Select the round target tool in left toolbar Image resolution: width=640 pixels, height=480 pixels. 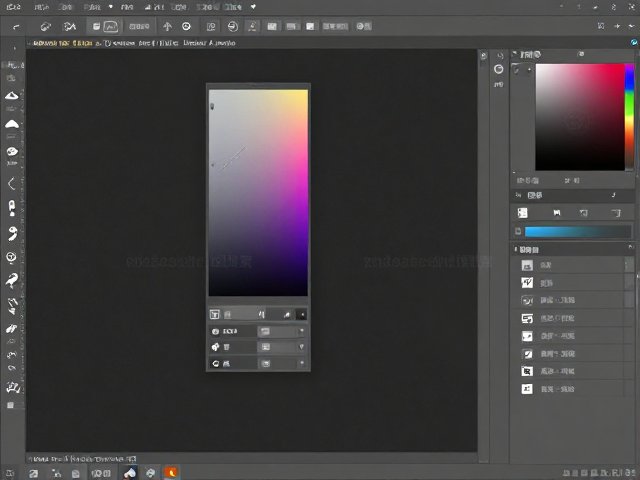[11, 257]
